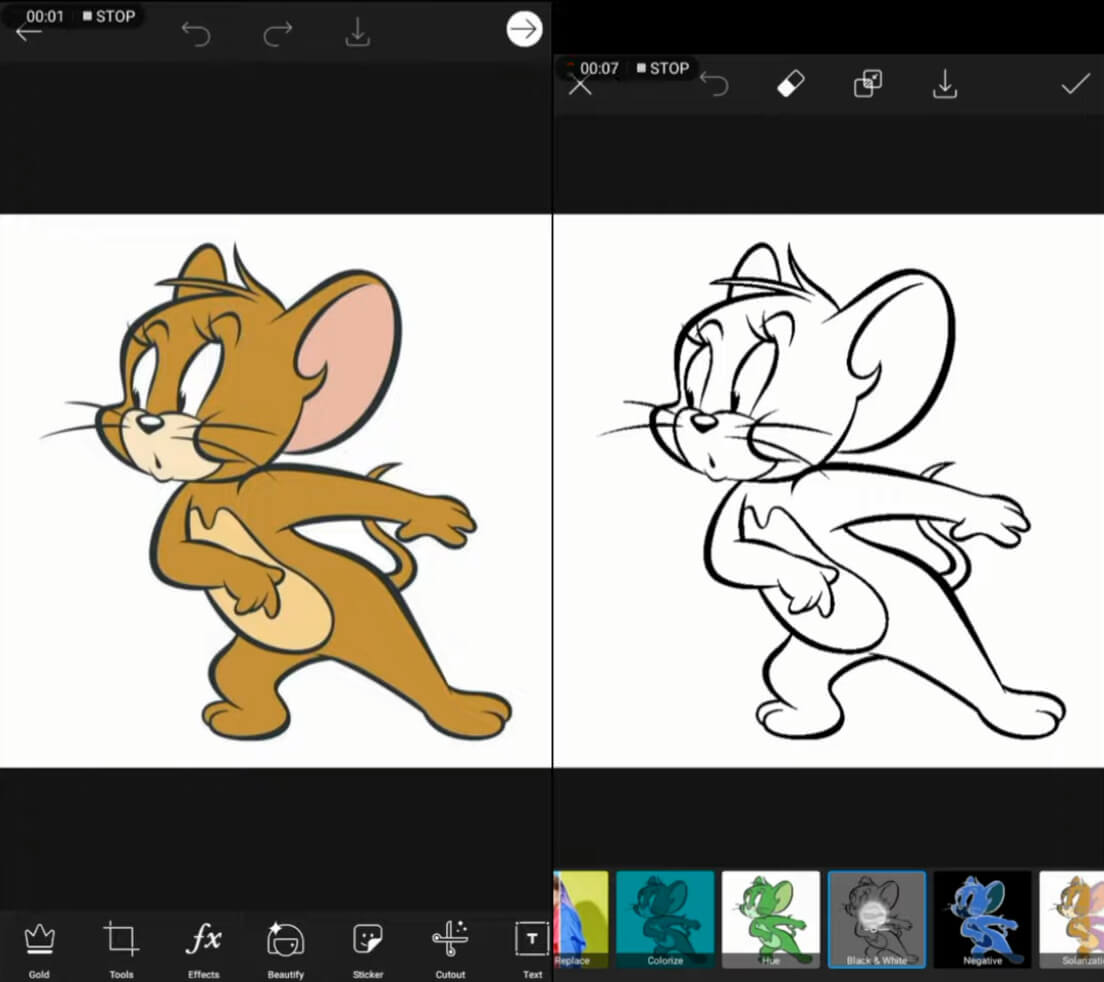Open the Sticker tool
This screenshot has height=982, width=1104.
(x=368, y=950)
